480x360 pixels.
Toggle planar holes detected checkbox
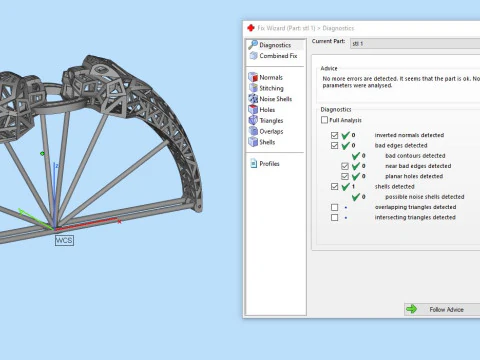[345, 176]
